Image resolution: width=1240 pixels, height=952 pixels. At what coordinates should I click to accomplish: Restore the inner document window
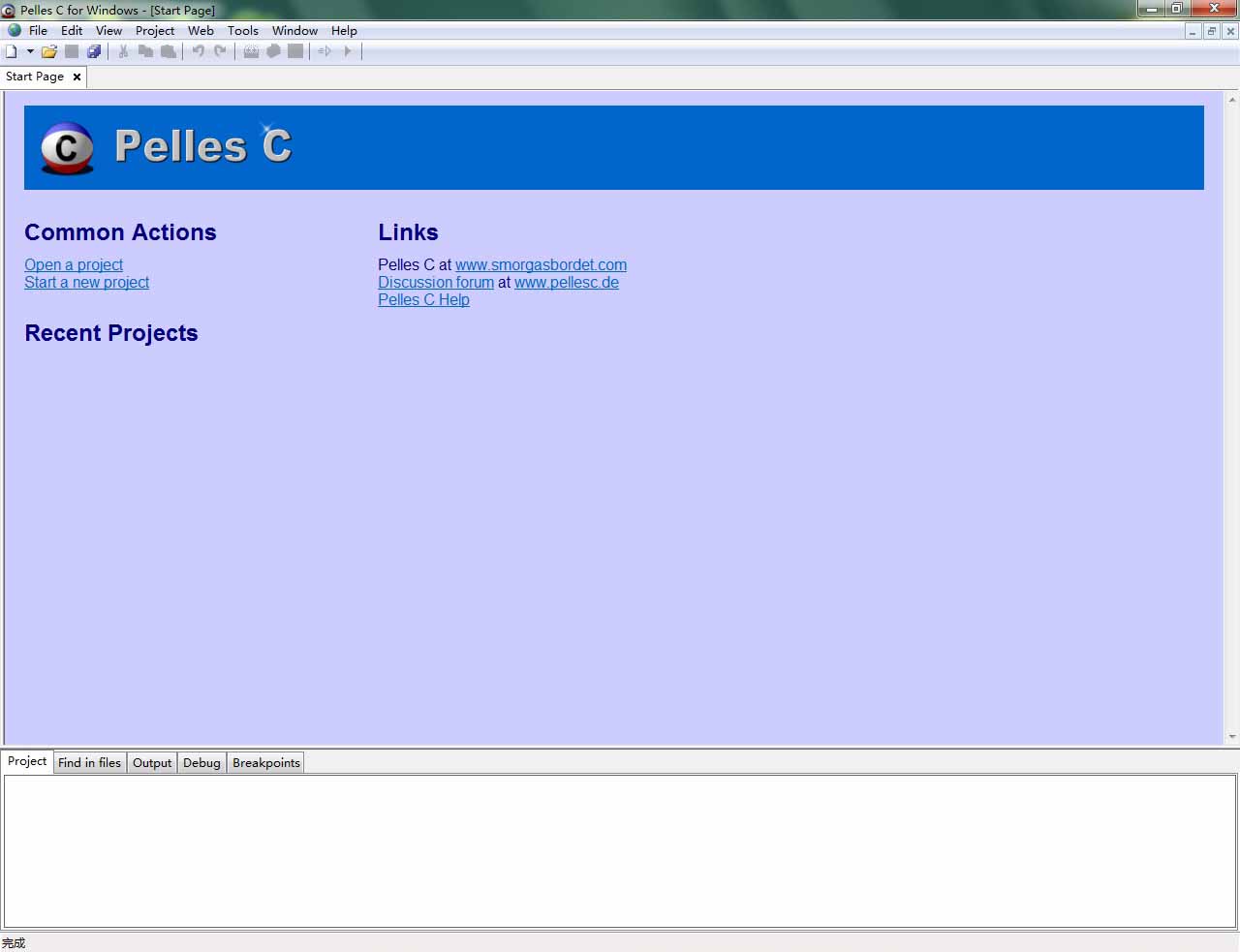[1212, 31]
